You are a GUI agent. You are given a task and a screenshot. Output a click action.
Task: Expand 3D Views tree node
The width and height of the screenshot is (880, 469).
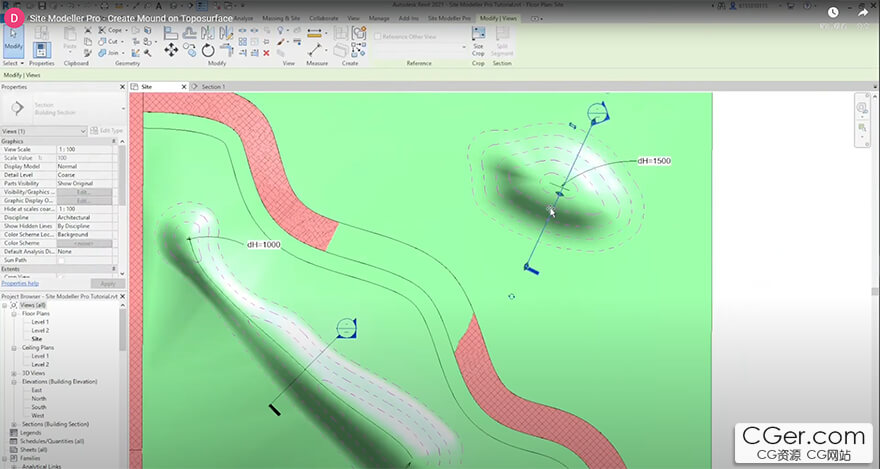coord(14,373)
